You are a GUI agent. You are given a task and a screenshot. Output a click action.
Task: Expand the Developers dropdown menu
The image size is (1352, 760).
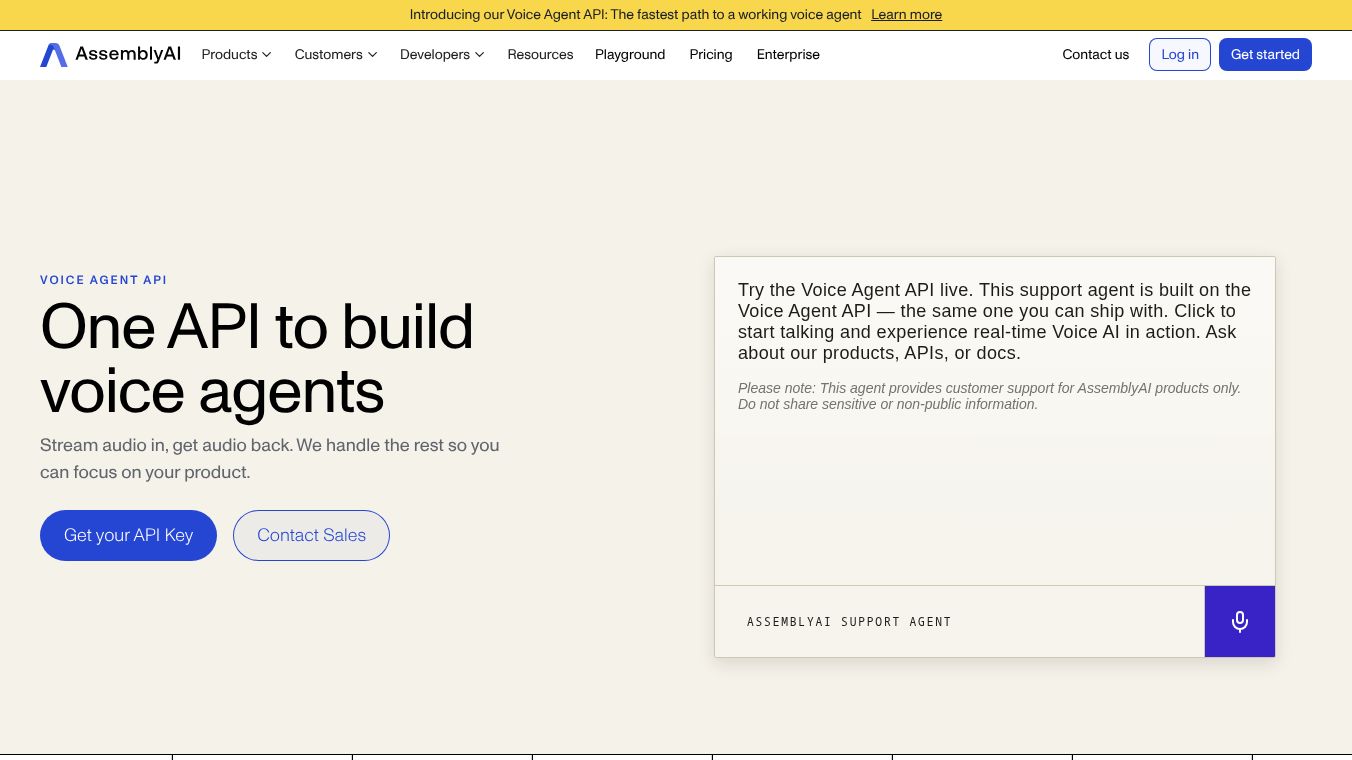pos(442,55)
